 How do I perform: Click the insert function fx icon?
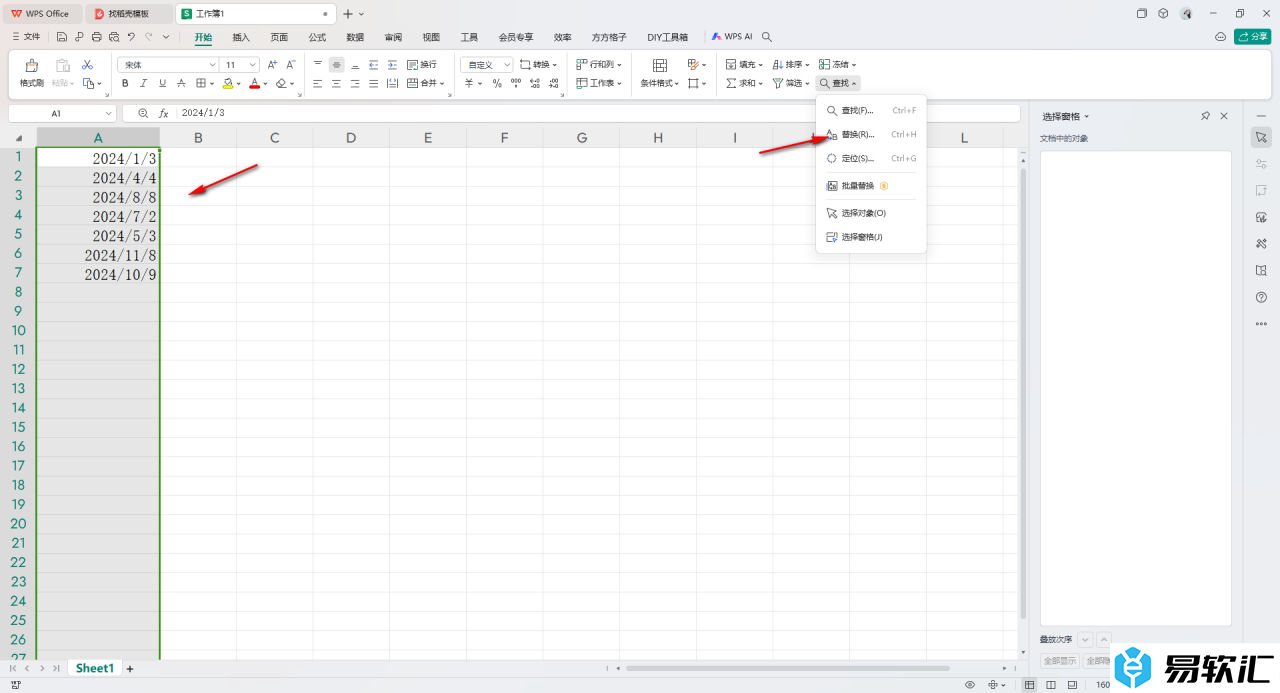tap(163, 114)
